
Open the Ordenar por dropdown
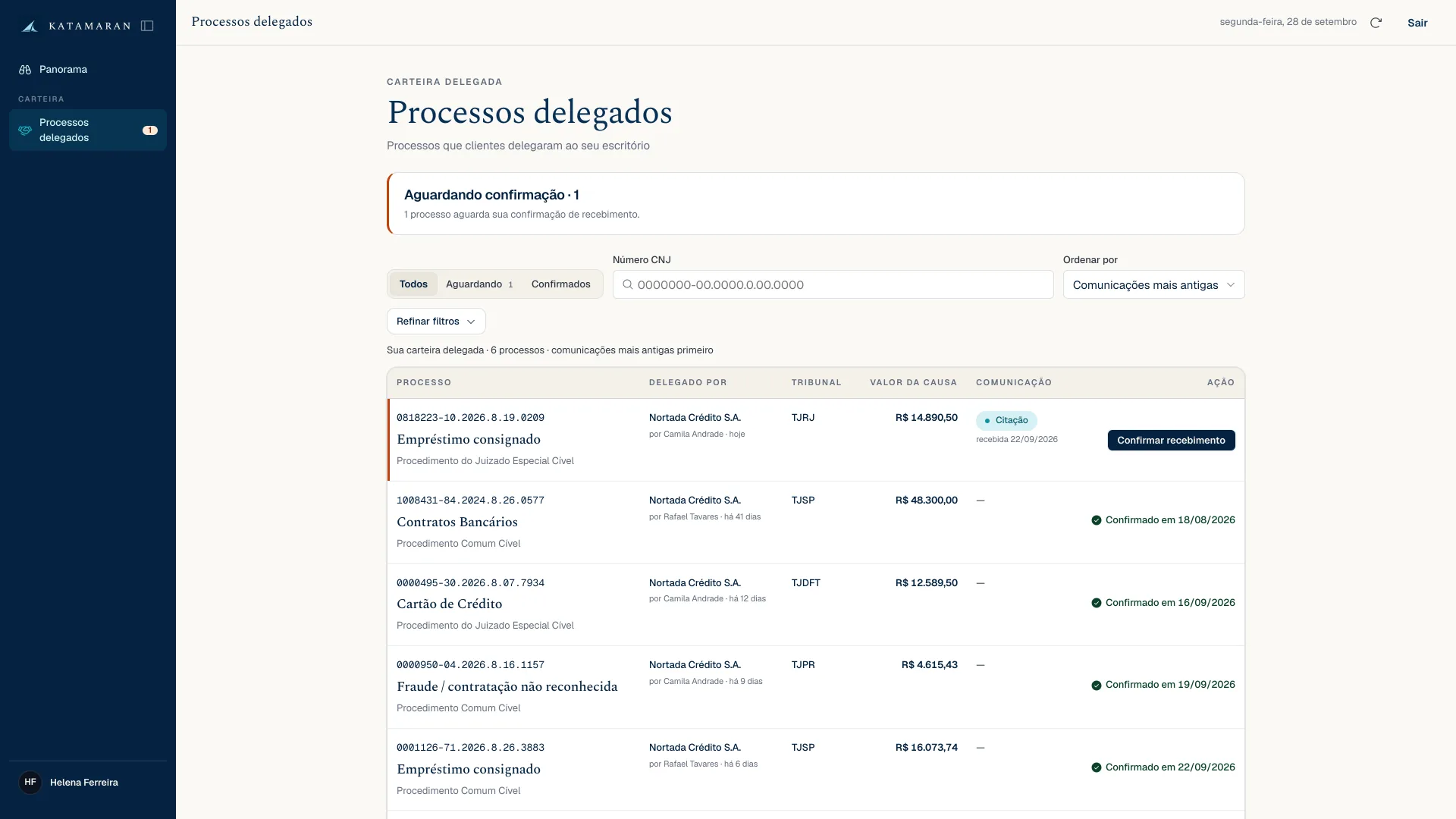(1153, 284)
